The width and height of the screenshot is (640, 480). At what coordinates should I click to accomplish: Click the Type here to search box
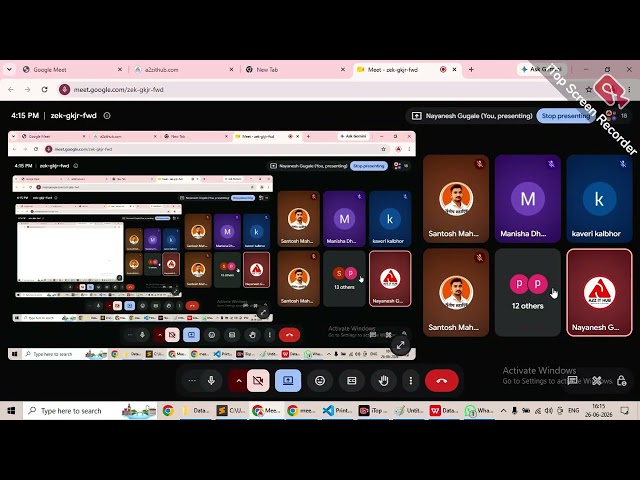click(x=90, y=411)
